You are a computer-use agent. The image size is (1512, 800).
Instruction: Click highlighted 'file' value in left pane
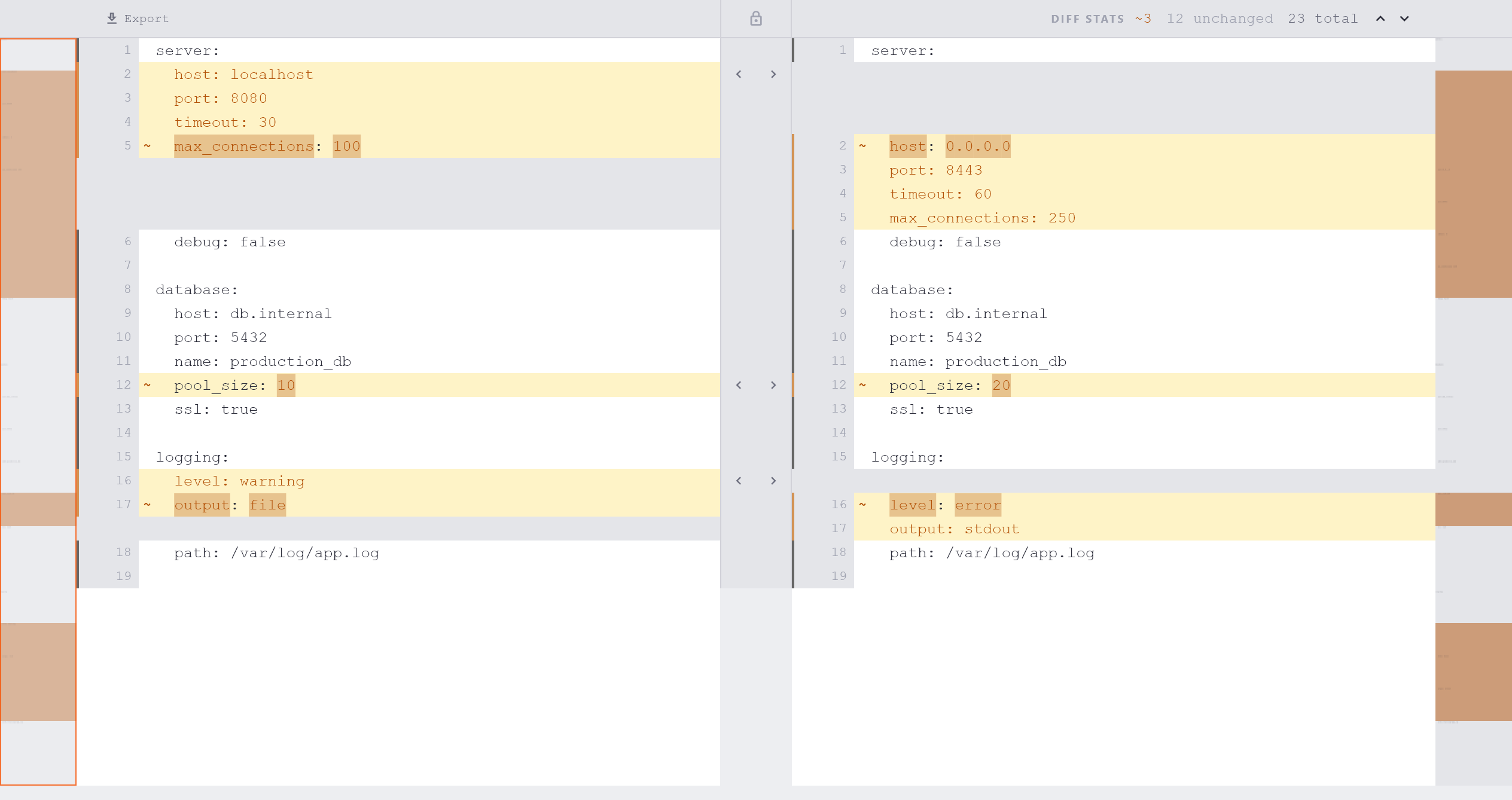[267, 505]
